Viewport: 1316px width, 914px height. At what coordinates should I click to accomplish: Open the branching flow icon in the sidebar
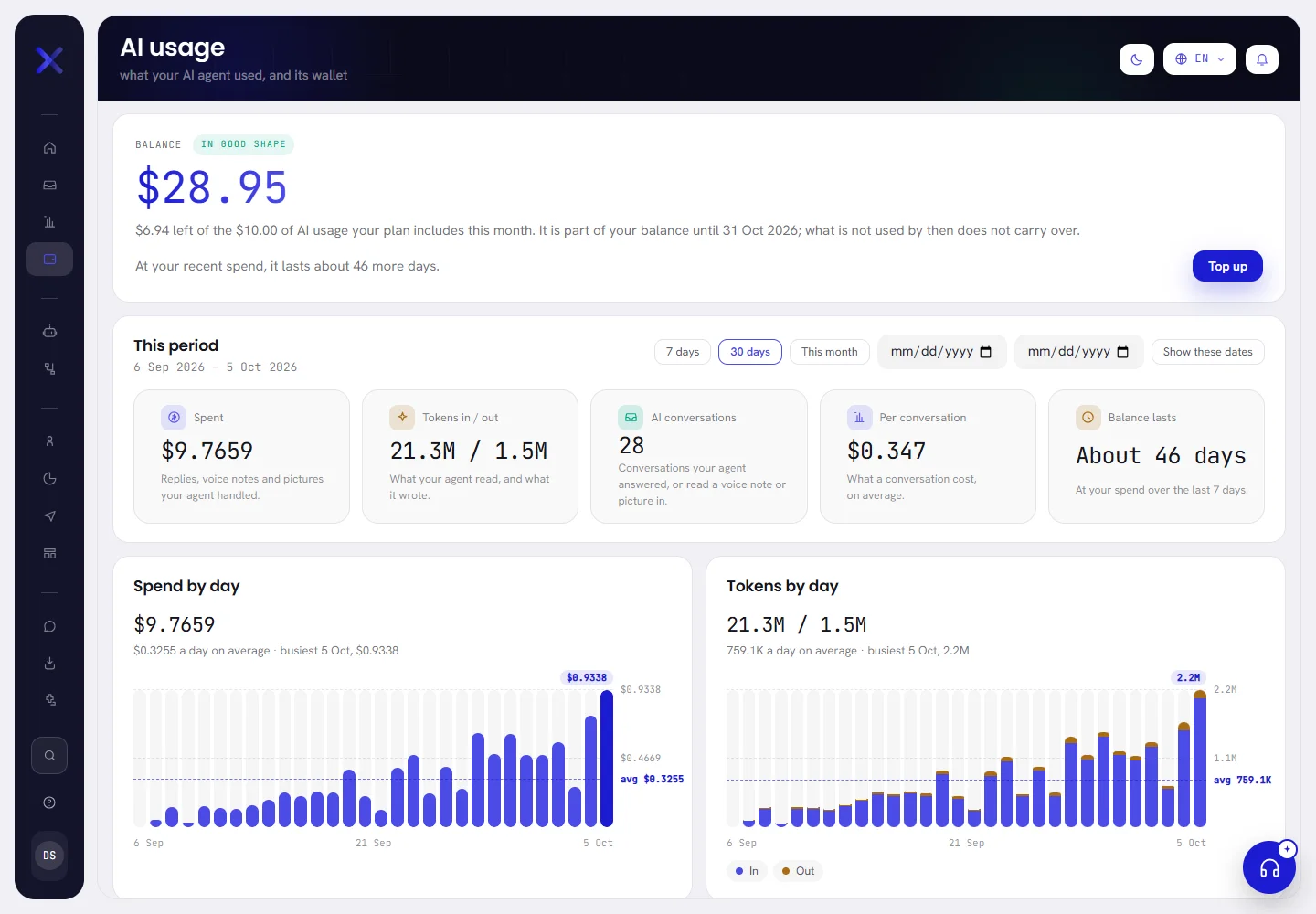coord(49,368)
